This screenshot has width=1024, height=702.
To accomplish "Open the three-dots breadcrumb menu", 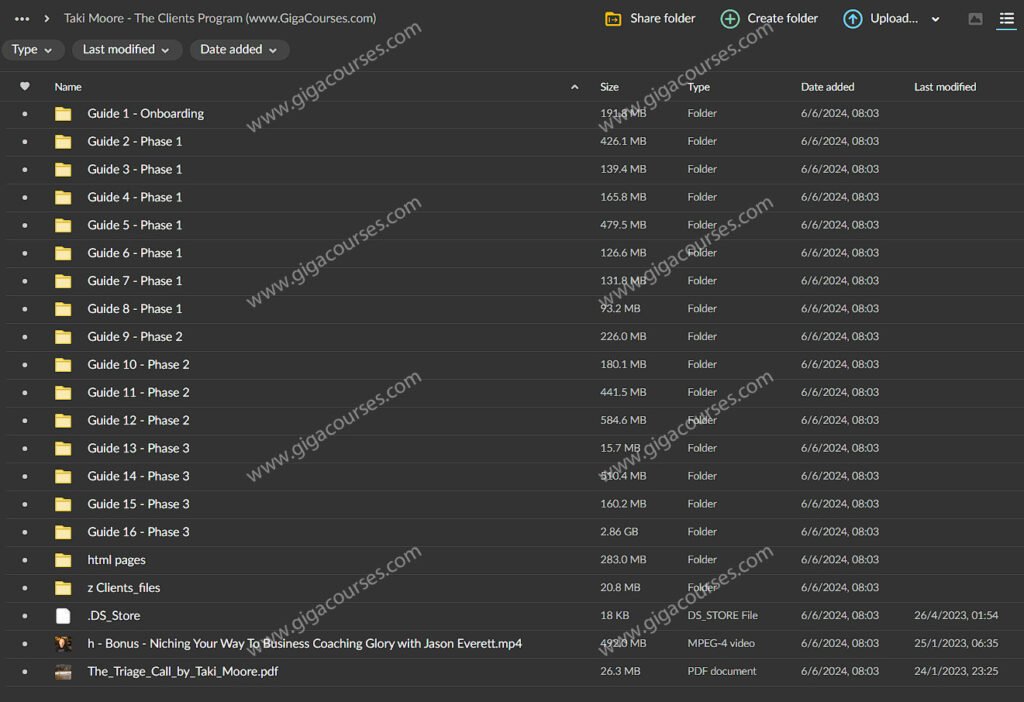I will tap(22, 19).
